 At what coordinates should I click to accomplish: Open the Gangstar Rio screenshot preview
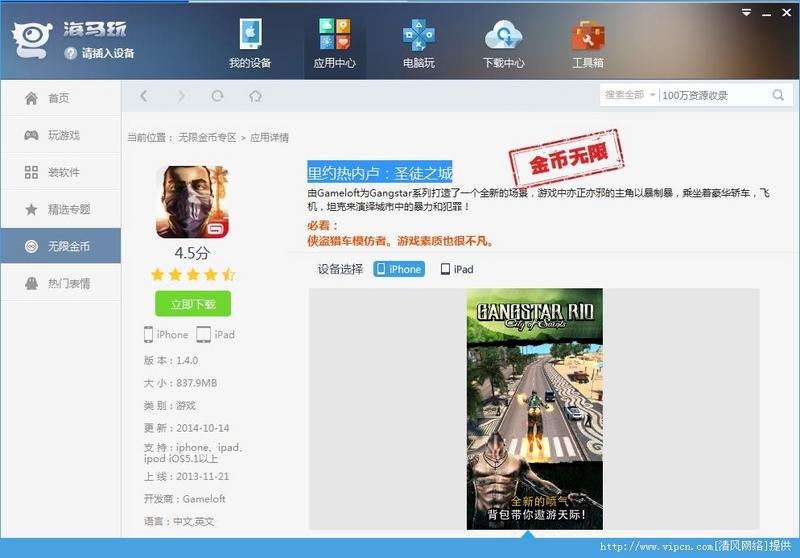click(x=534, y=409)
